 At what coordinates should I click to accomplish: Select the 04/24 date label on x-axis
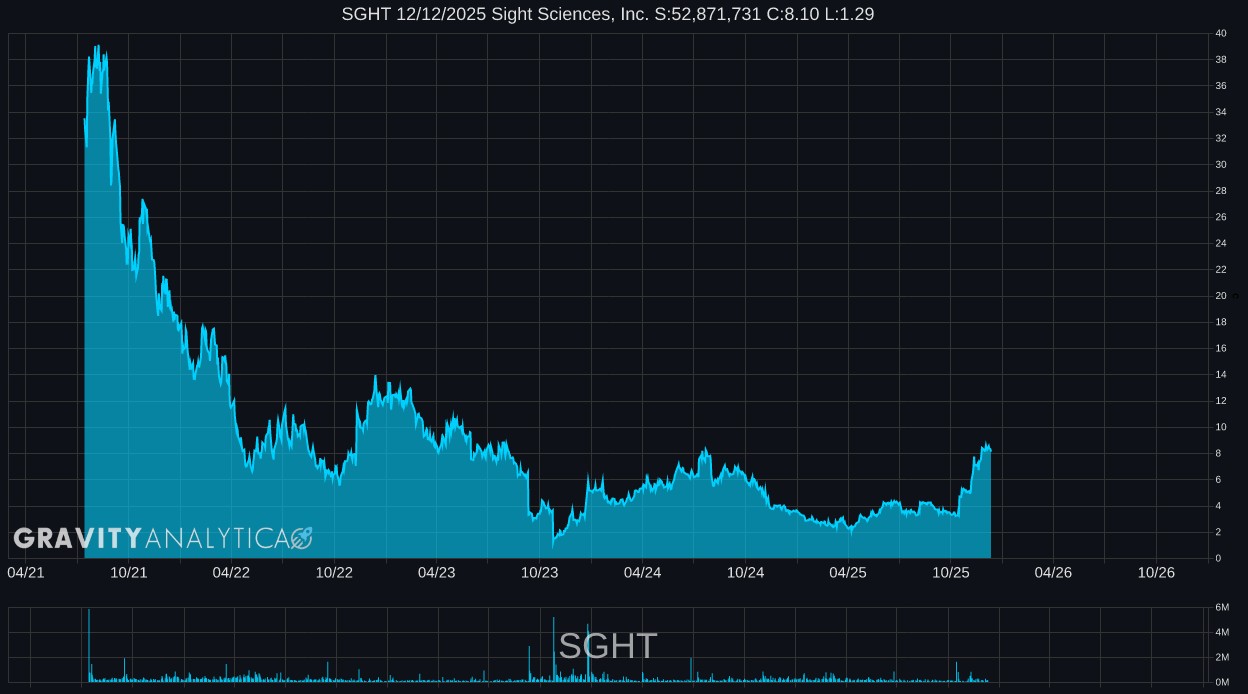642,573
